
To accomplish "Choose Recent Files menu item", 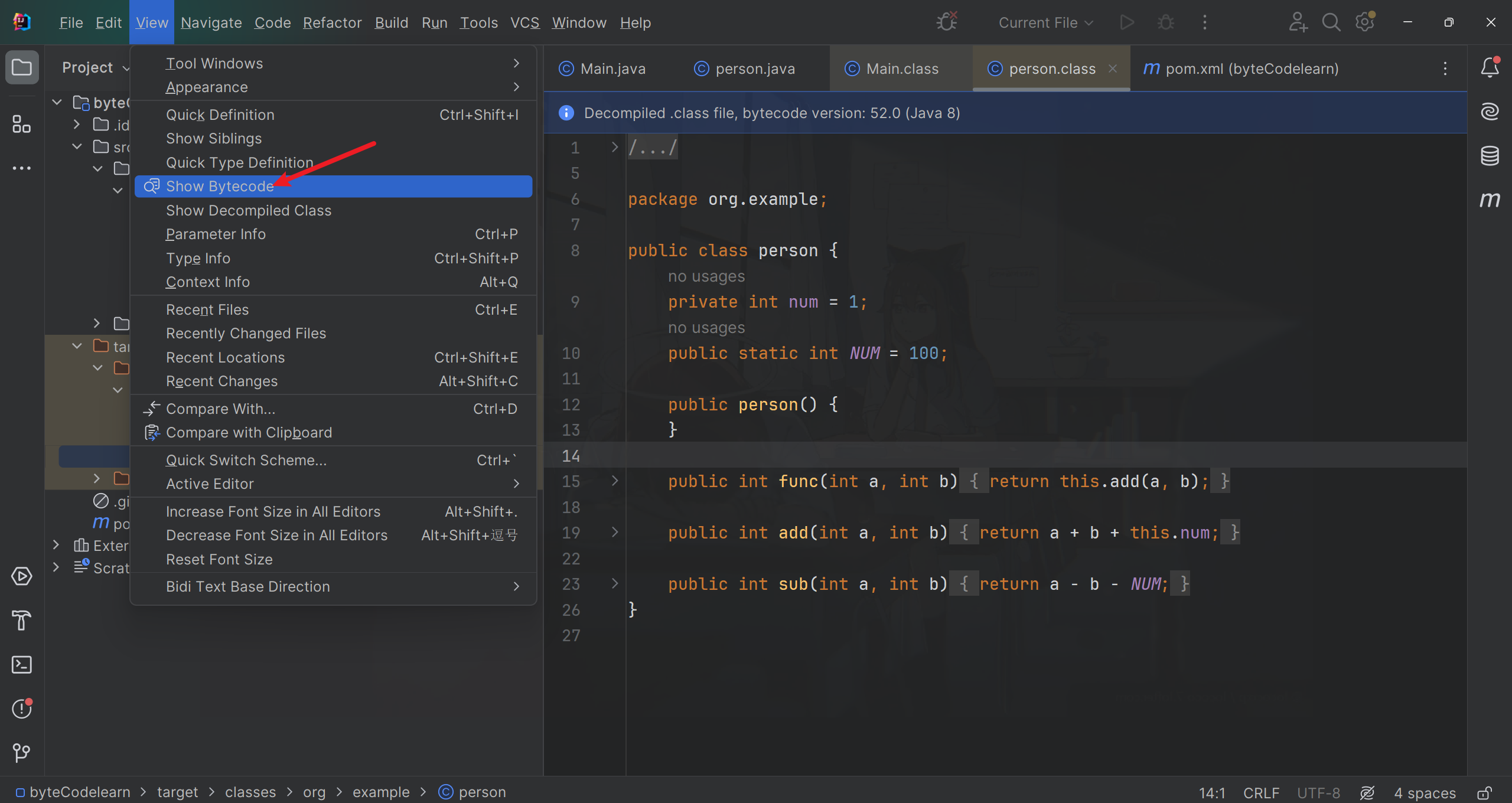I will (334, 309).
